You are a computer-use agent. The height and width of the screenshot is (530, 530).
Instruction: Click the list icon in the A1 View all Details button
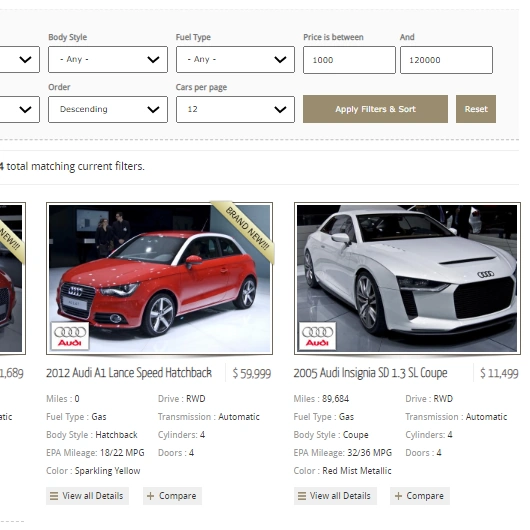click(54, 496)
